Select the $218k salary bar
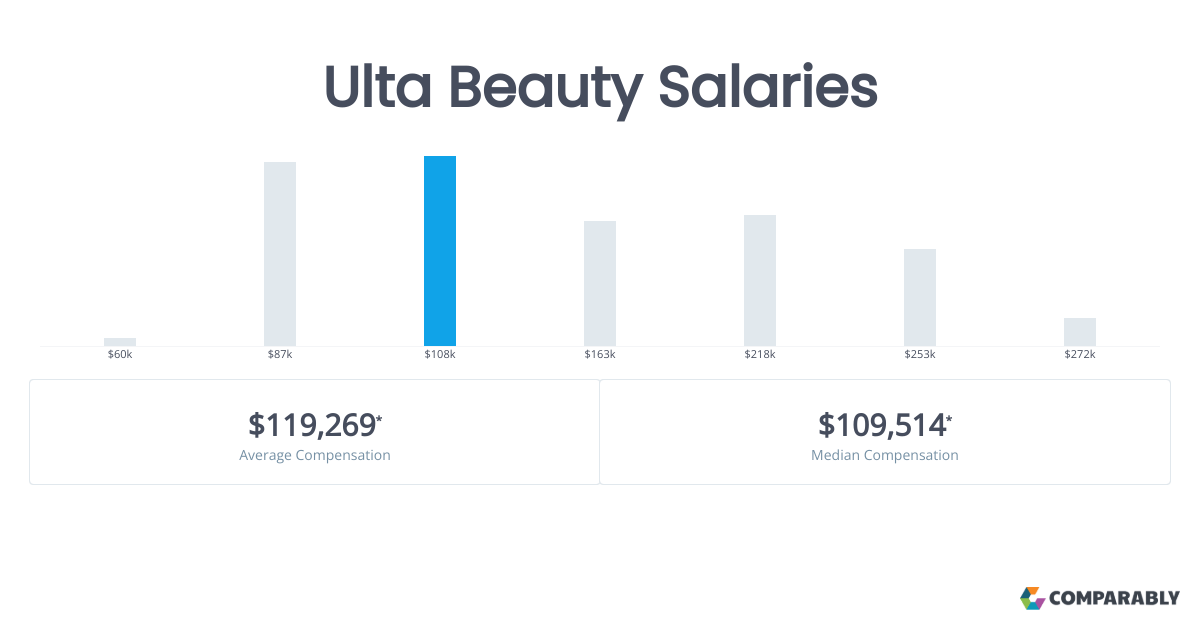This screenshot has height=630, width=1200. [x=760, y=280]
